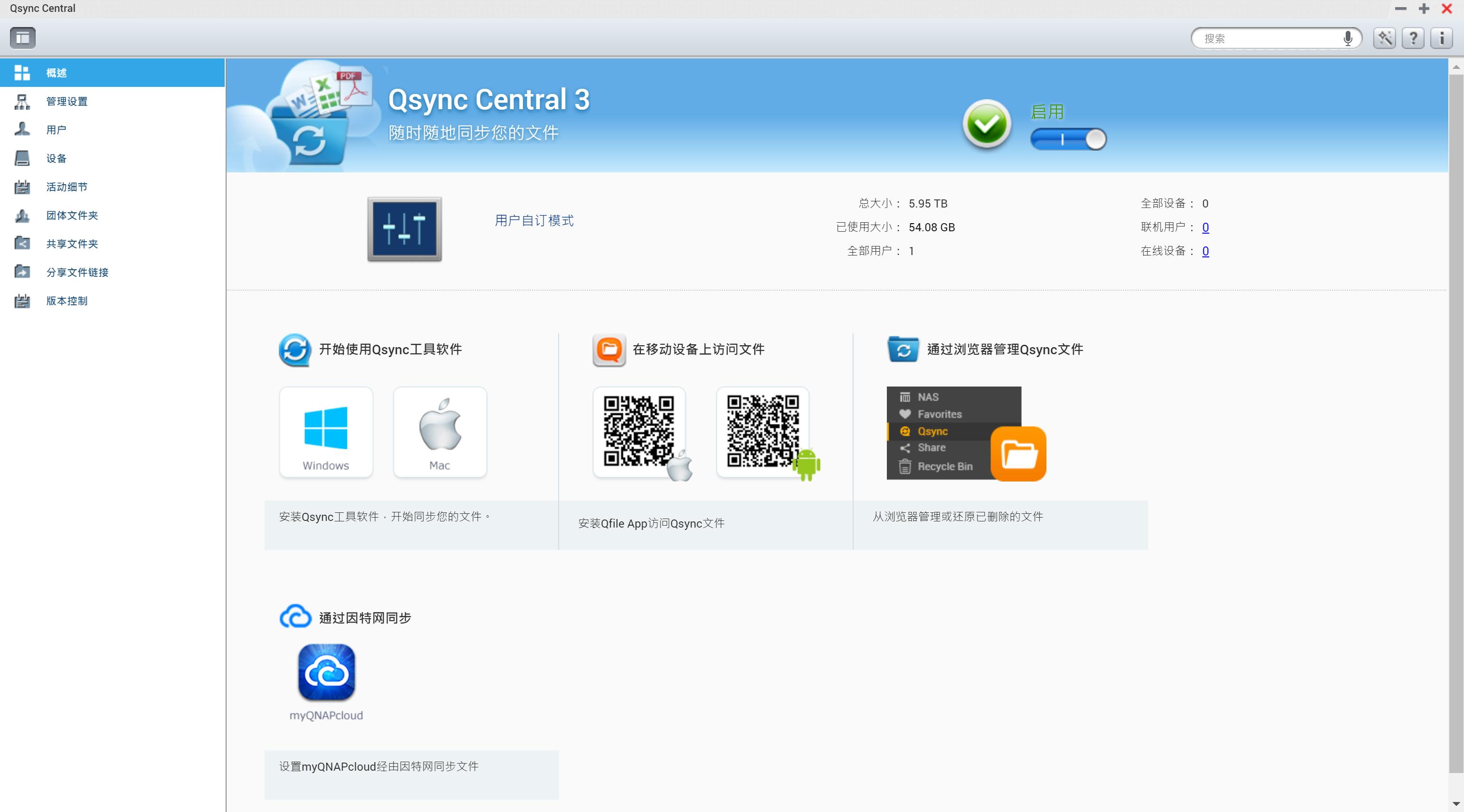
Task: Click the microphone icon in search box
Action: (x=1348, y=38)
